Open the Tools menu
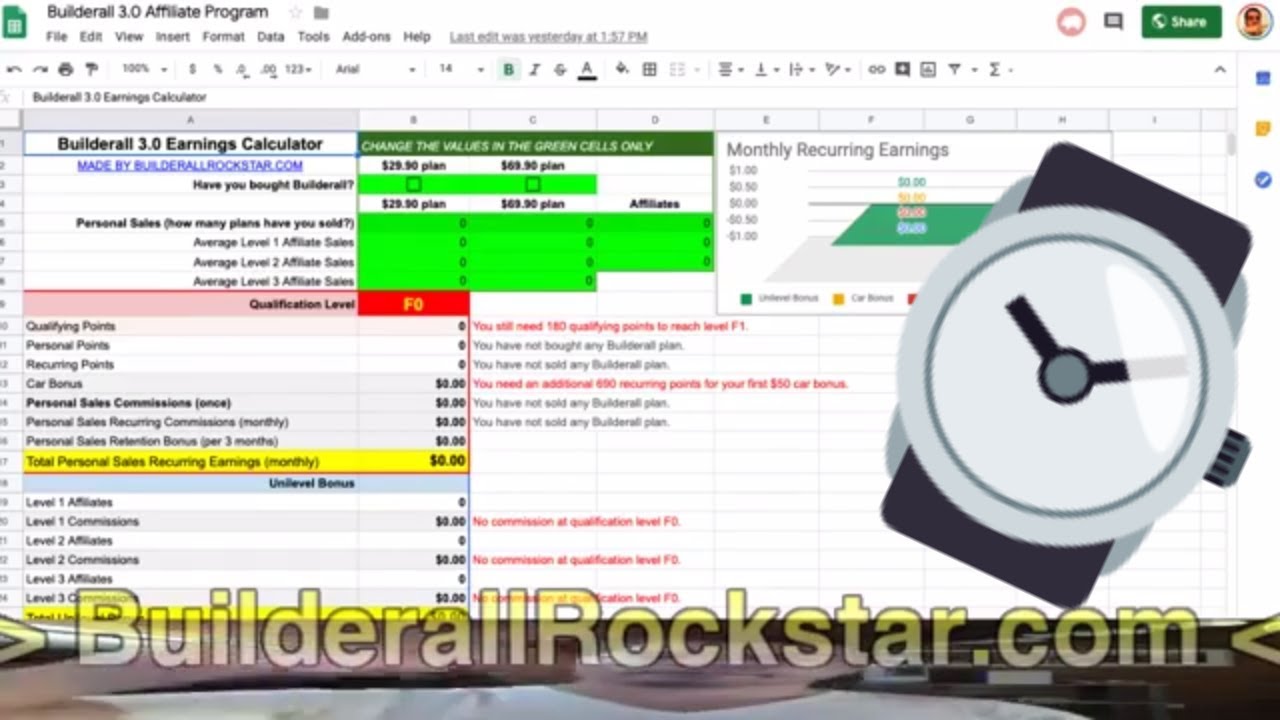The image size is (1280, 720). pyautogui.click(x=313, y=36)
